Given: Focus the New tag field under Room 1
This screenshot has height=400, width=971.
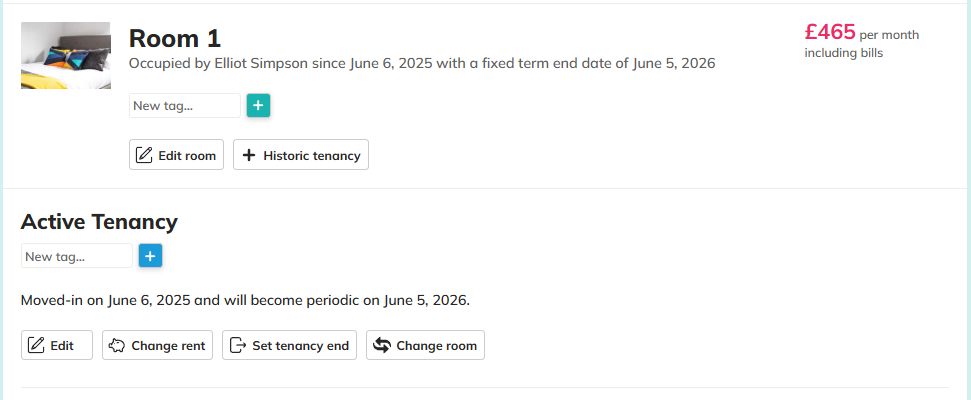Looking at the screenshot, I should pos(185,105).
